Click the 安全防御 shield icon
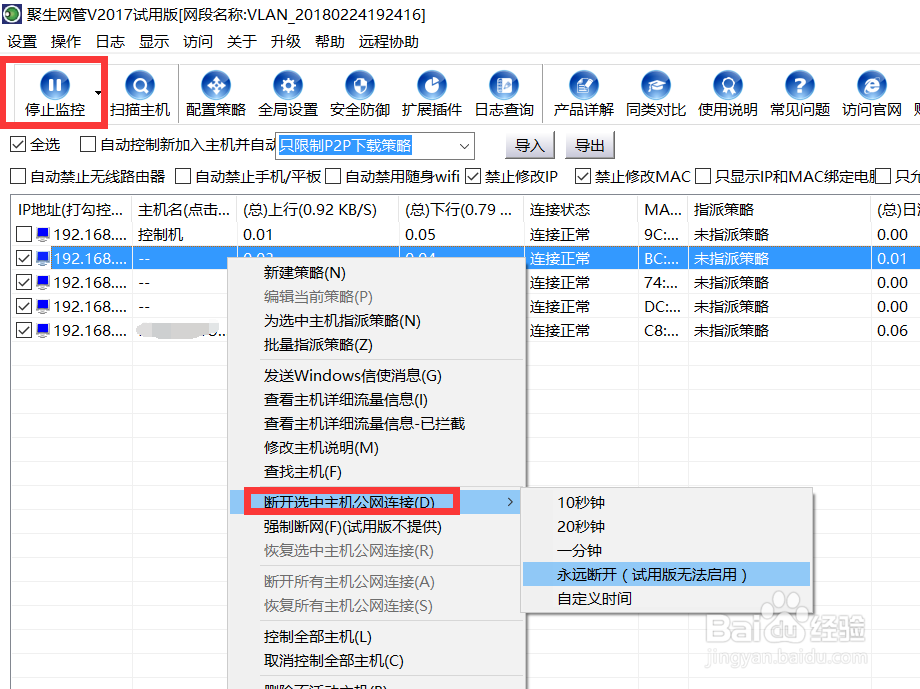This screenshot has height=689, width=920. pos(360,86)
